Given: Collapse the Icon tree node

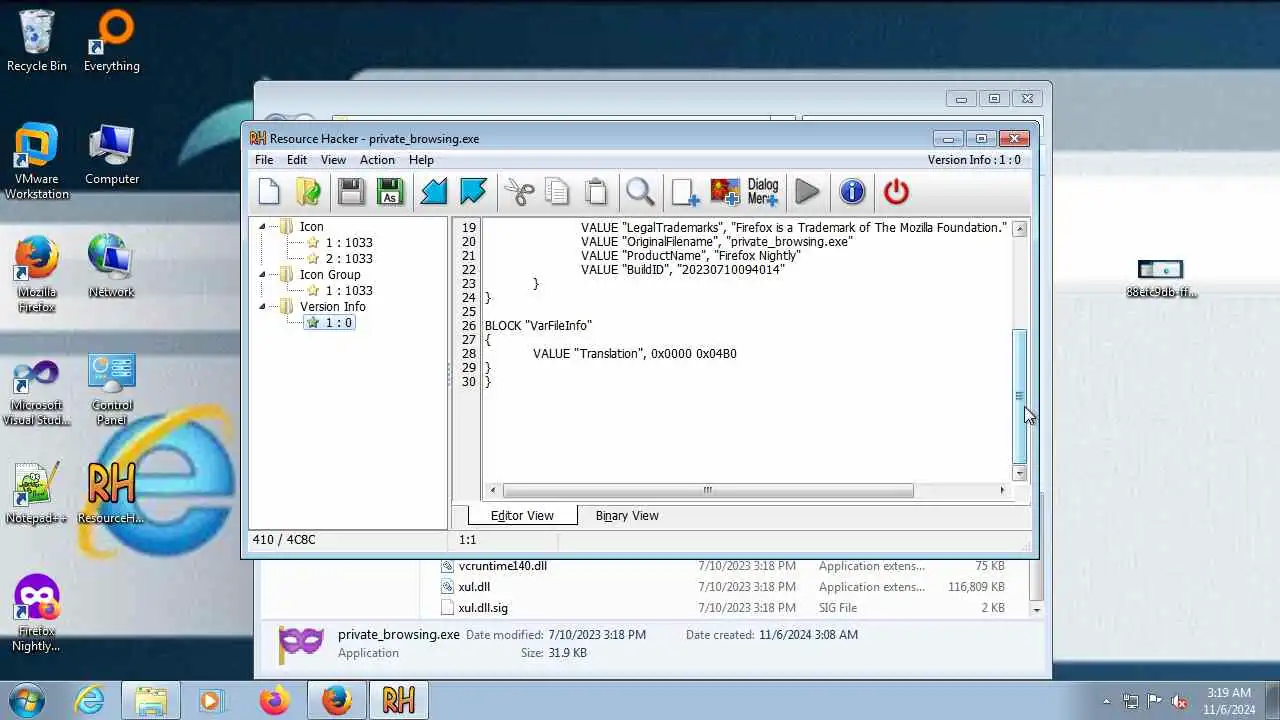Looking at the screenshot, I should coord(263,227).
